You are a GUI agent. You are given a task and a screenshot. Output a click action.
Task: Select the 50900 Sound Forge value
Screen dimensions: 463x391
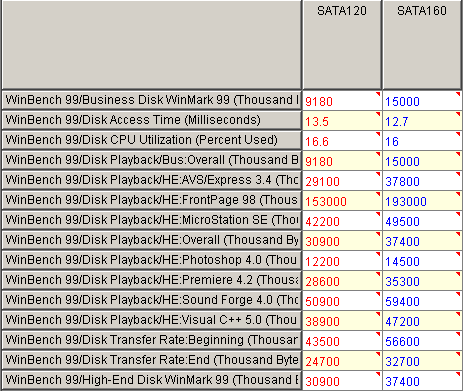point(342,300)
